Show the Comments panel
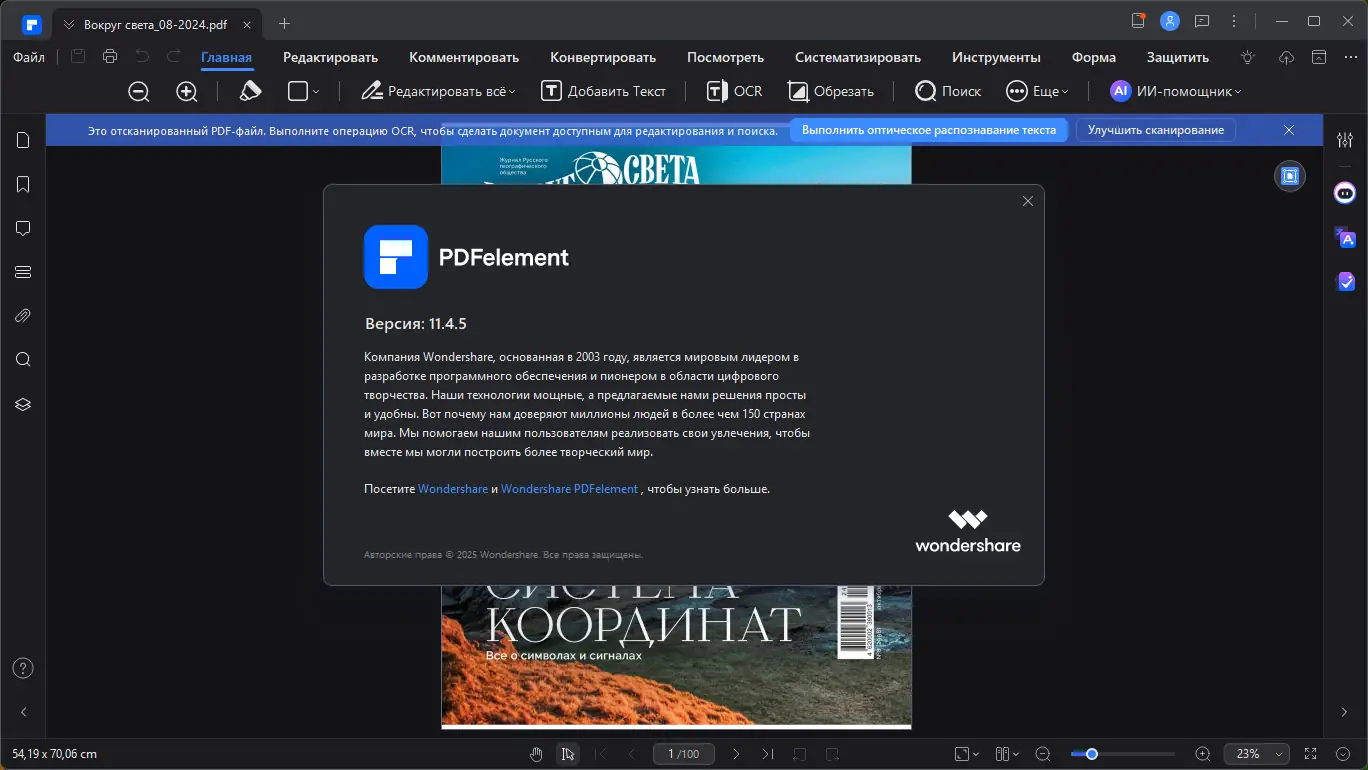 click(22, 228)
